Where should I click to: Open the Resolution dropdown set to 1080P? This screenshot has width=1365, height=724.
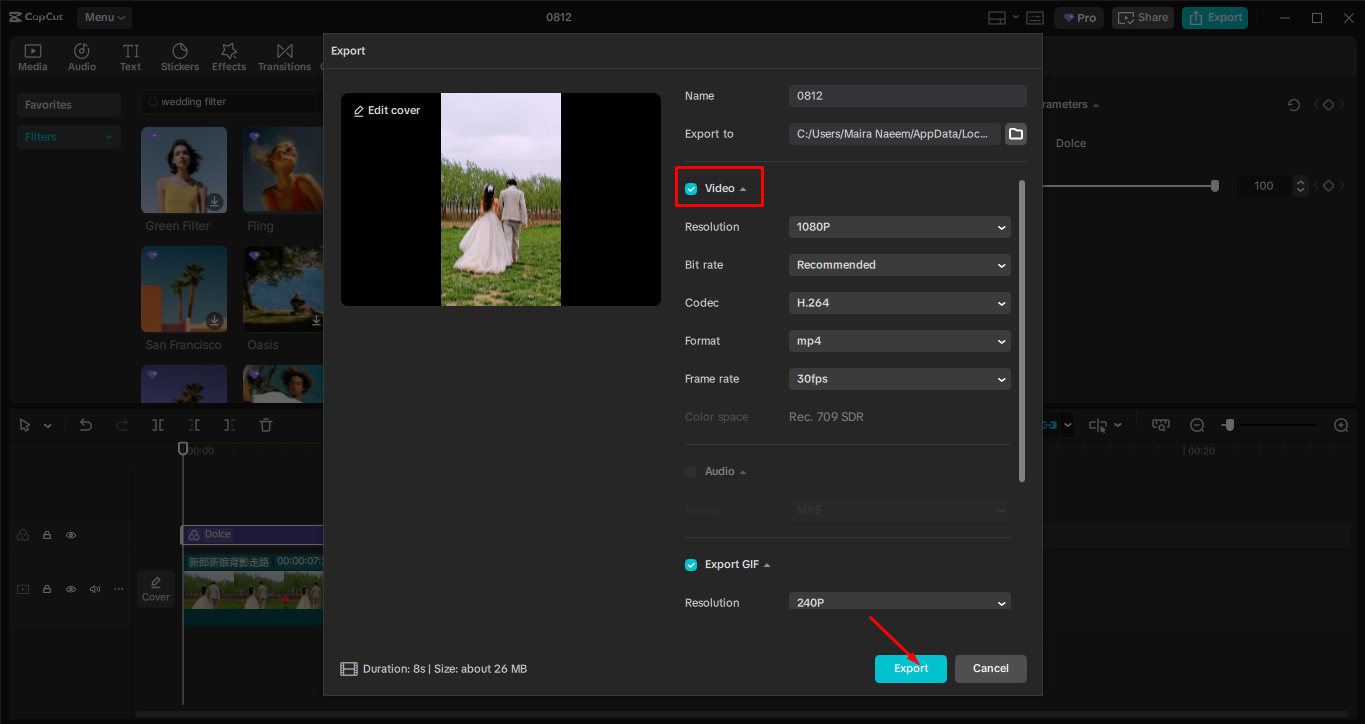898,227
